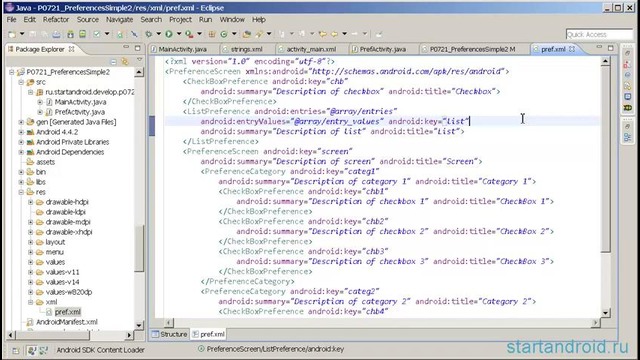Maximize the Package Explorer view
This screenshot has height=360, width=640.
pyautogui.click(x=138, y=48)
